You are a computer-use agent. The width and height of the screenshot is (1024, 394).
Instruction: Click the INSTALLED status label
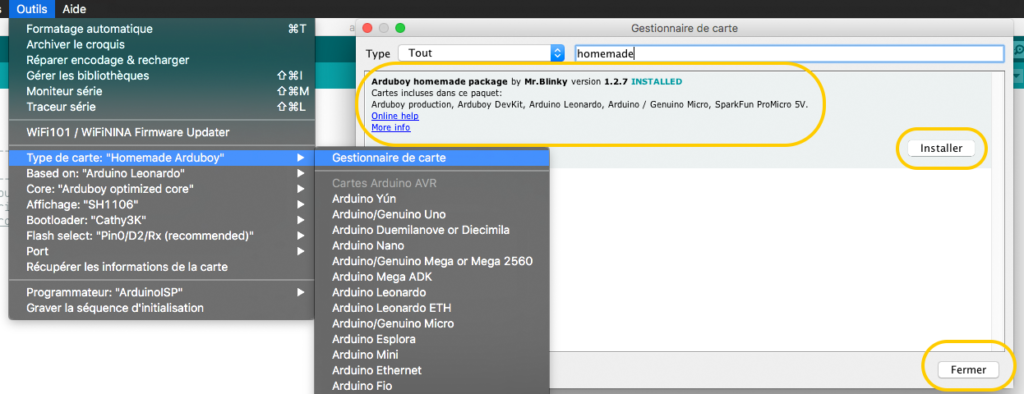coord(656,82)
